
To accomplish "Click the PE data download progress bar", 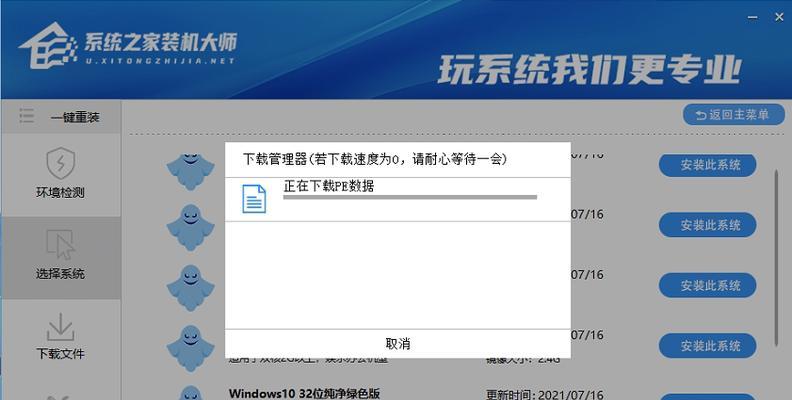I will point(410,197).
